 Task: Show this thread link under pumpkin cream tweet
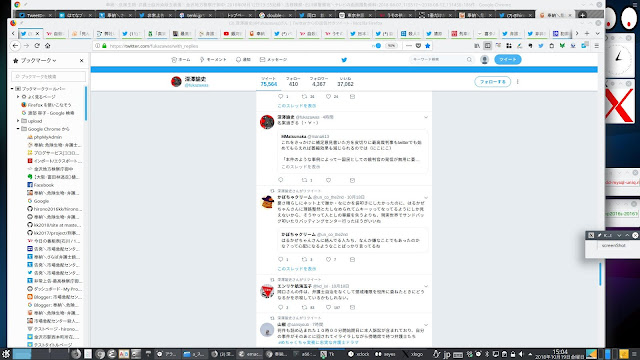pos(297,269)
